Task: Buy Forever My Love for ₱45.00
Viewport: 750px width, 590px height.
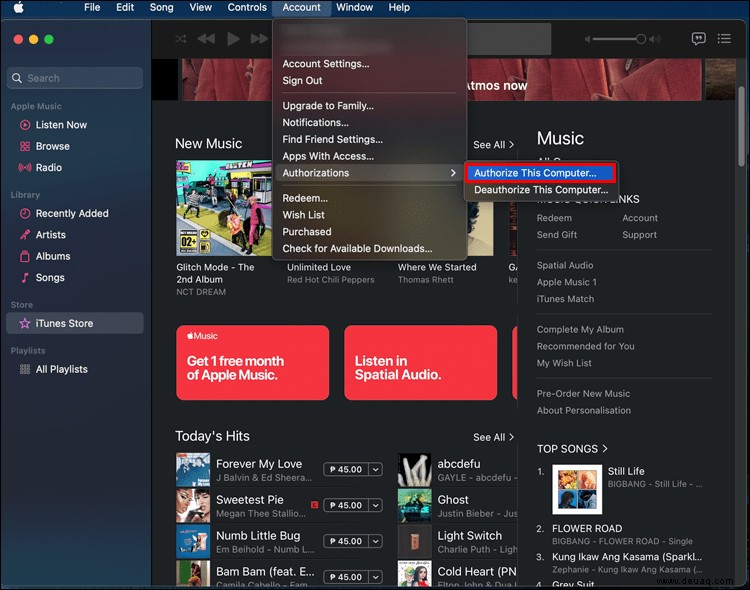Action: 346,469
